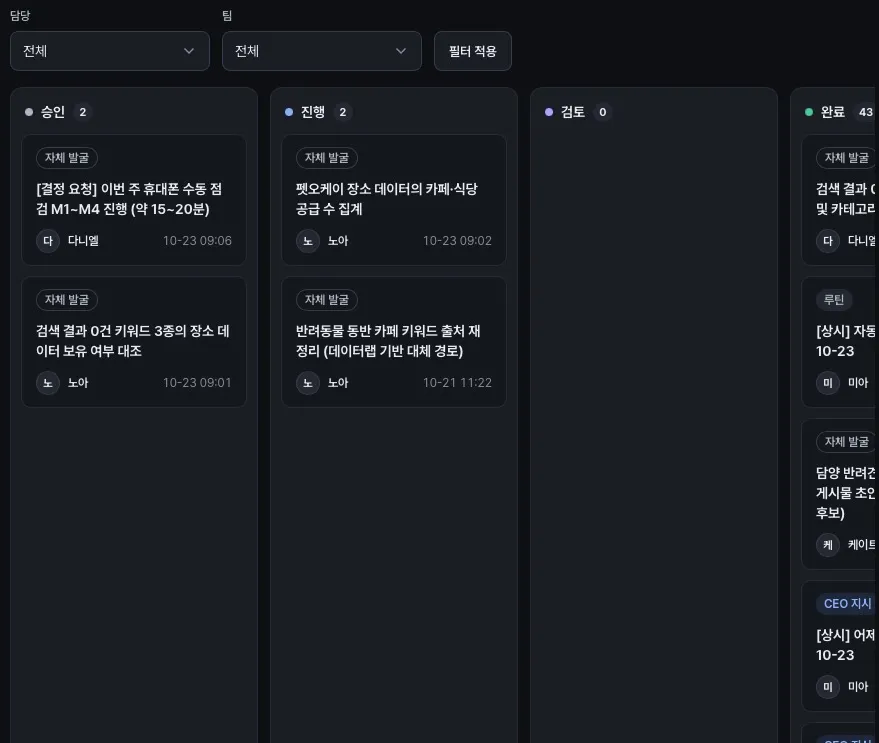Click the 루틴 tag in the 완료 column
Viewport: 879px width, 743px height.
834,300
